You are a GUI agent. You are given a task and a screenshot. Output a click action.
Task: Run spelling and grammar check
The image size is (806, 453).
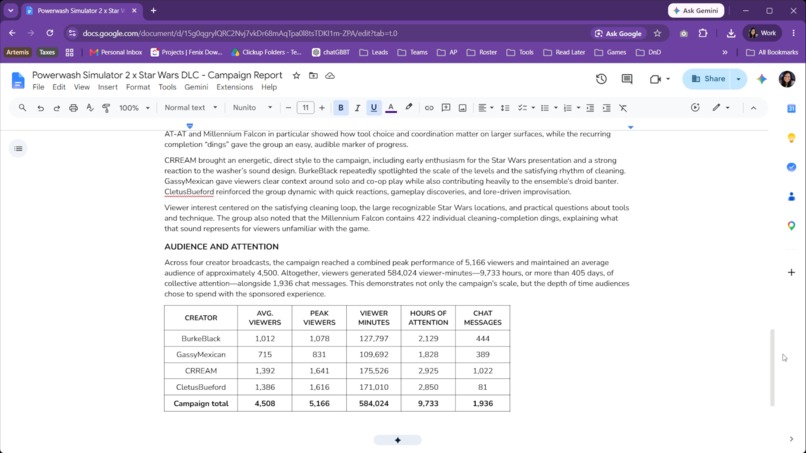[x=90, y=108]
